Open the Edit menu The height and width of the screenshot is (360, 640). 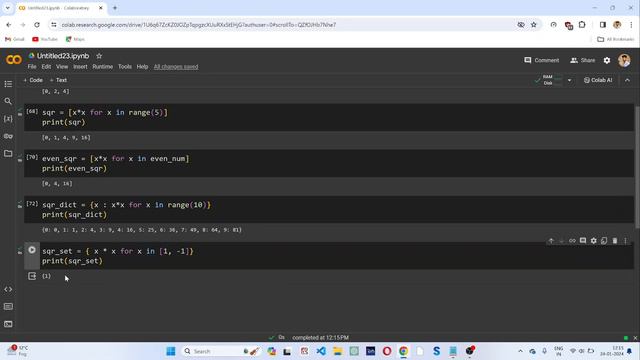click(x=46, y=67)
